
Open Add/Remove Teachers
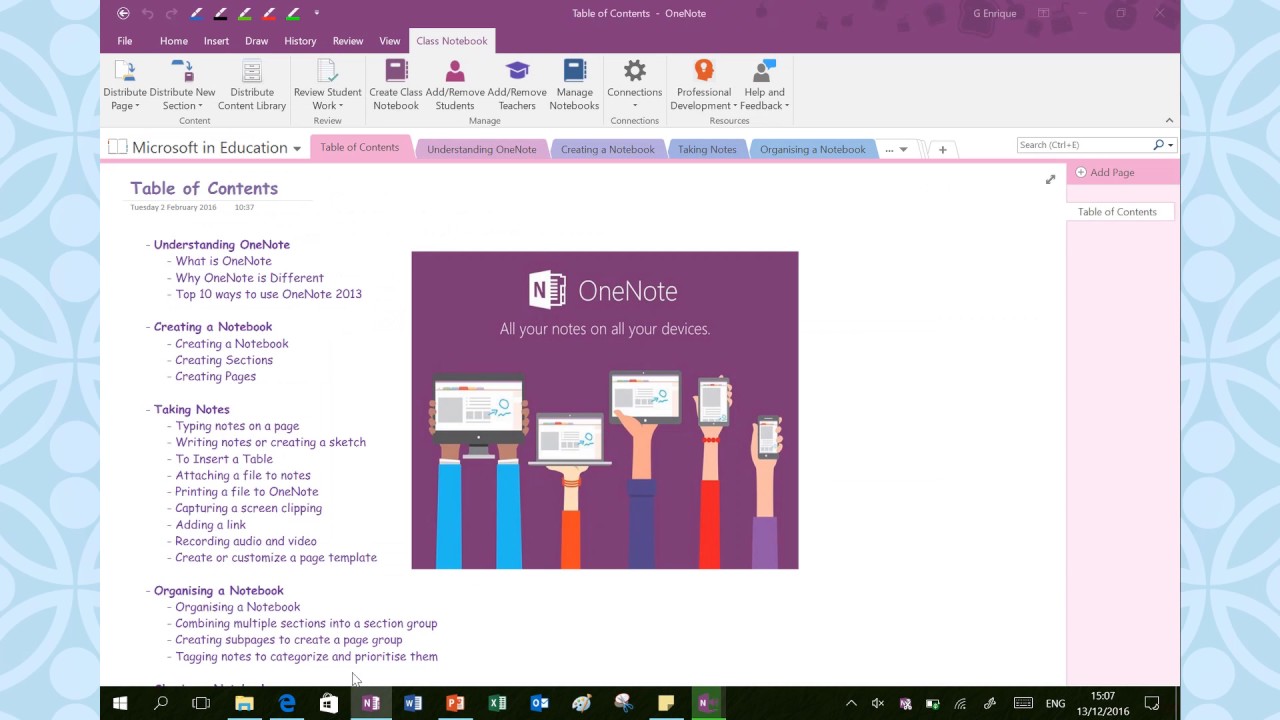[517, 85]
